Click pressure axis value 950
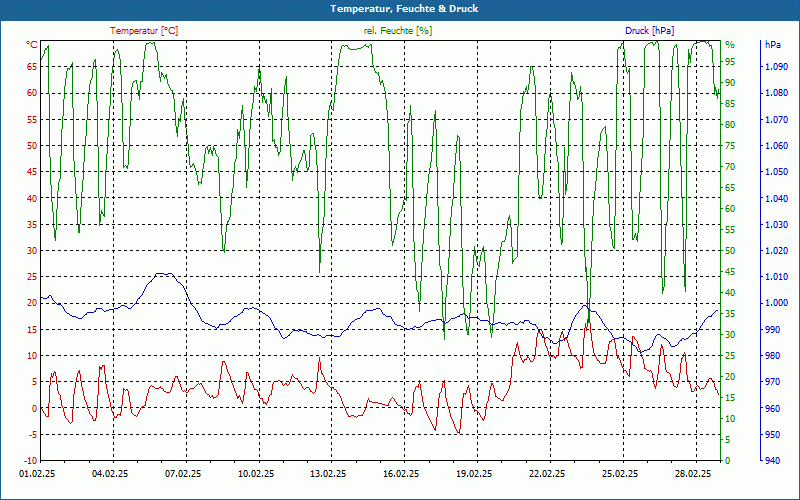The width and height of the screenshot is (800, 500). [772, 435]
